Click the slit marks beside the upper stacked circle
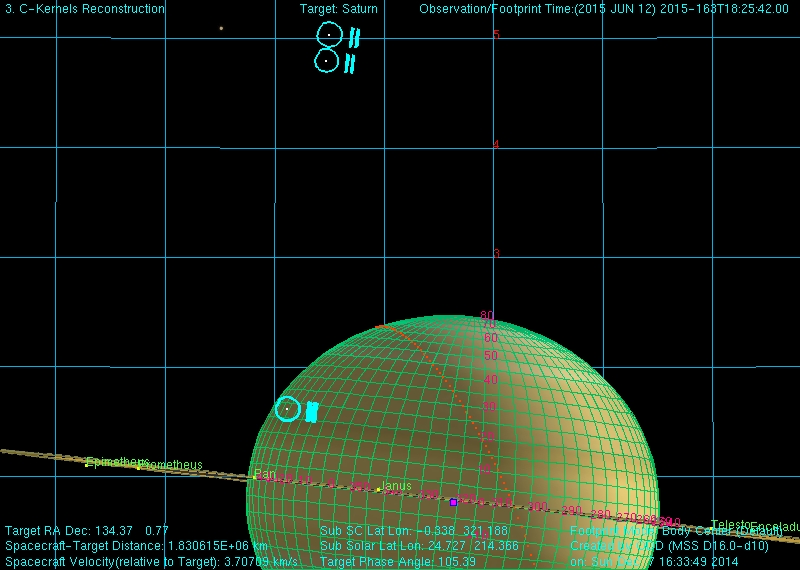800x570 pixels. 355,38
